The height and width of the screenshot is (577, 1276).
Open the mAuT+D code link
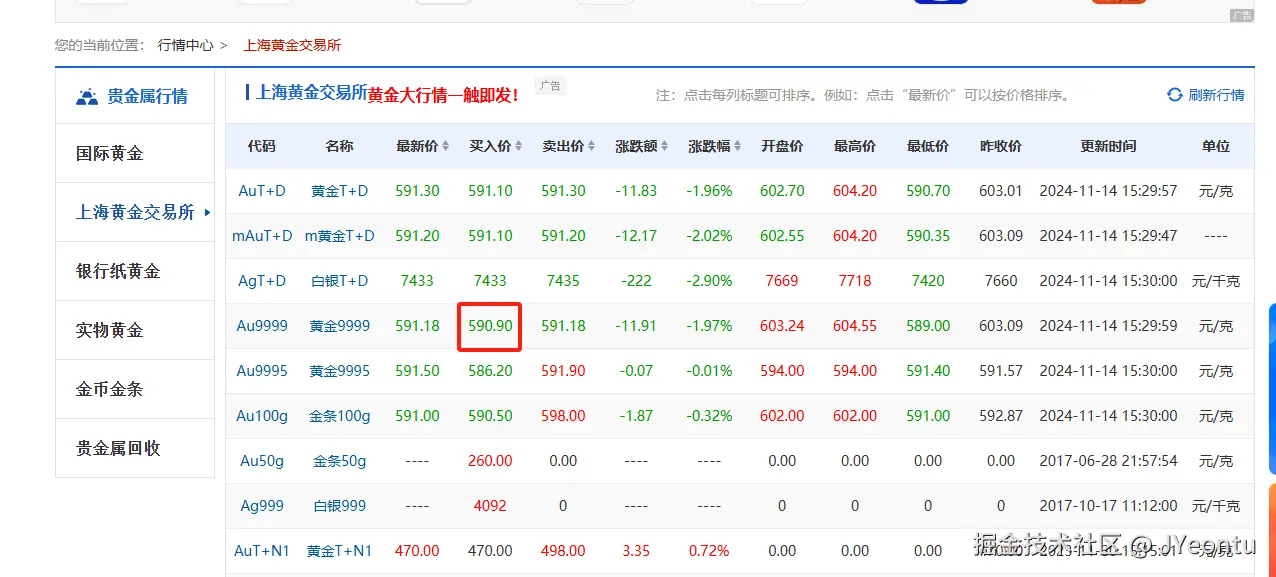coord(262,236)
